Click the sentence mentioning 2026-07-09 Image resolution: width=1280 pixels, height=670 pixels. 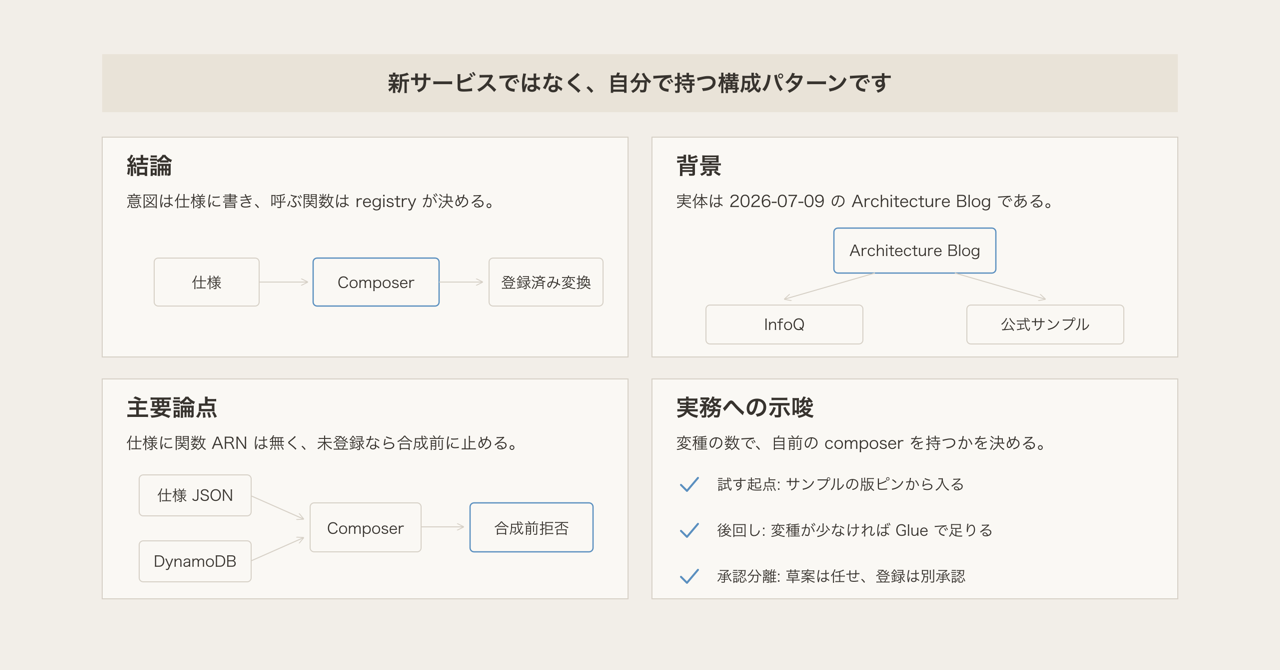[865, 201]
